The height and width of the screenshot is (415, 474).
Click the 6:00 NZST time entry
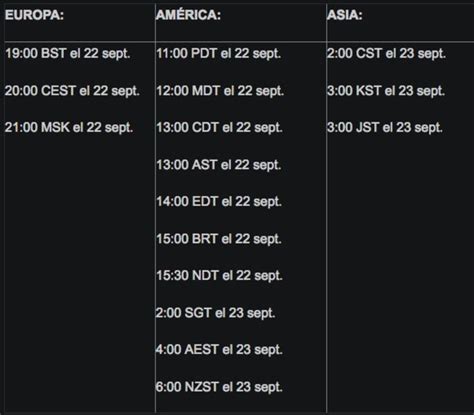tap(219, 387)
